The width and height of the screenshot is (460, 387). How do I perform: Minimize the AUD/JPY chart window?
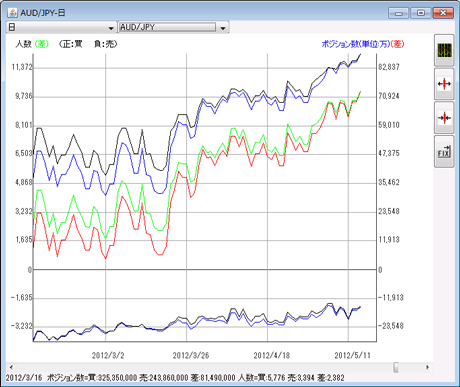(398, 13)
